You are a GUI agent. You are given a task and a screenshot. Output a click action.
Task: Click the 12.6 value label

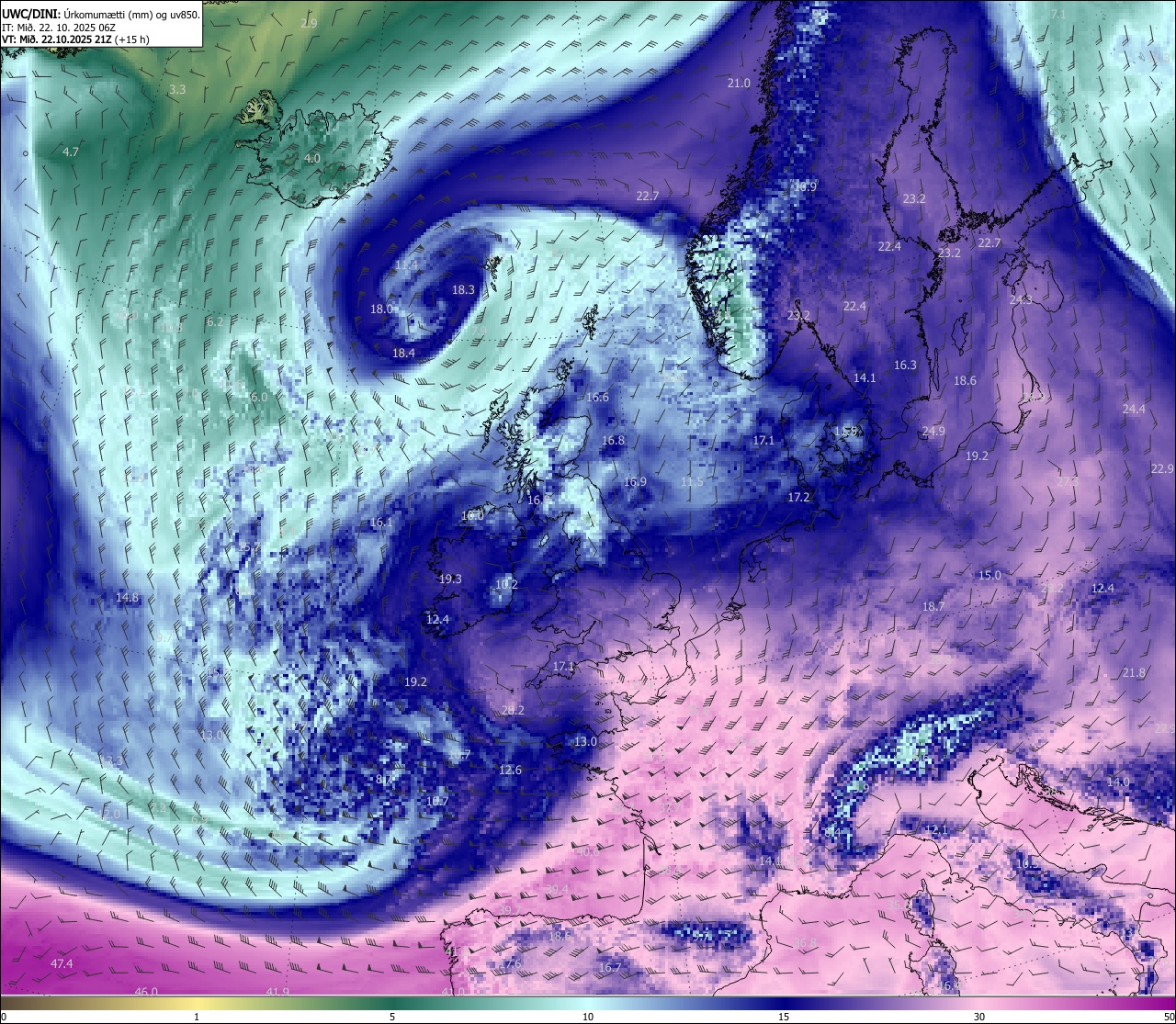pyautogui.click(x=510, y=771)
